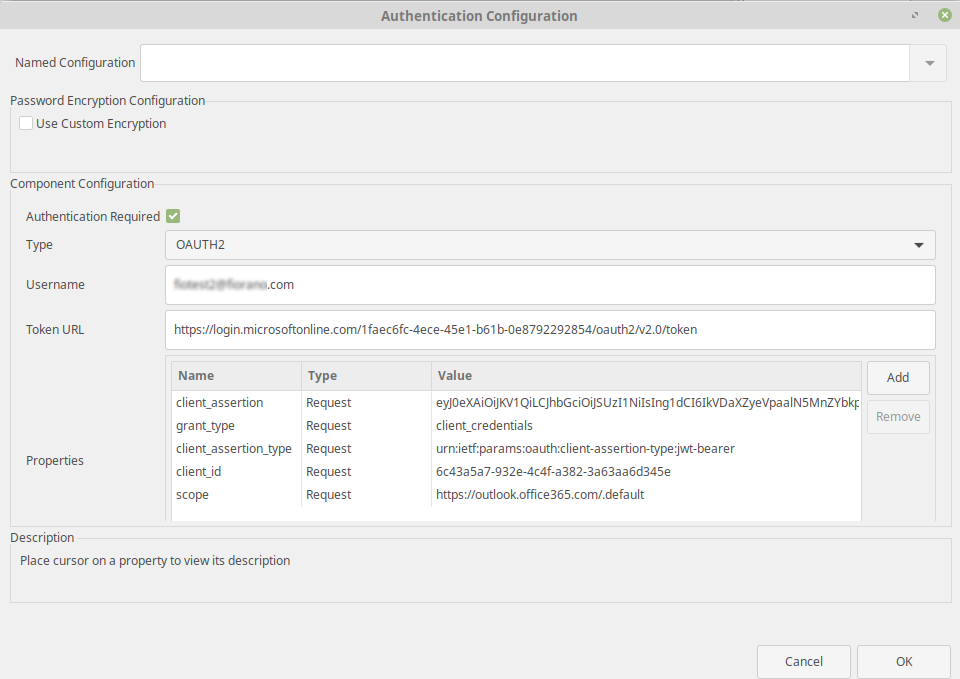Focus the Username input field
This screenshot has height=679, width=960.
coord(550,285)
